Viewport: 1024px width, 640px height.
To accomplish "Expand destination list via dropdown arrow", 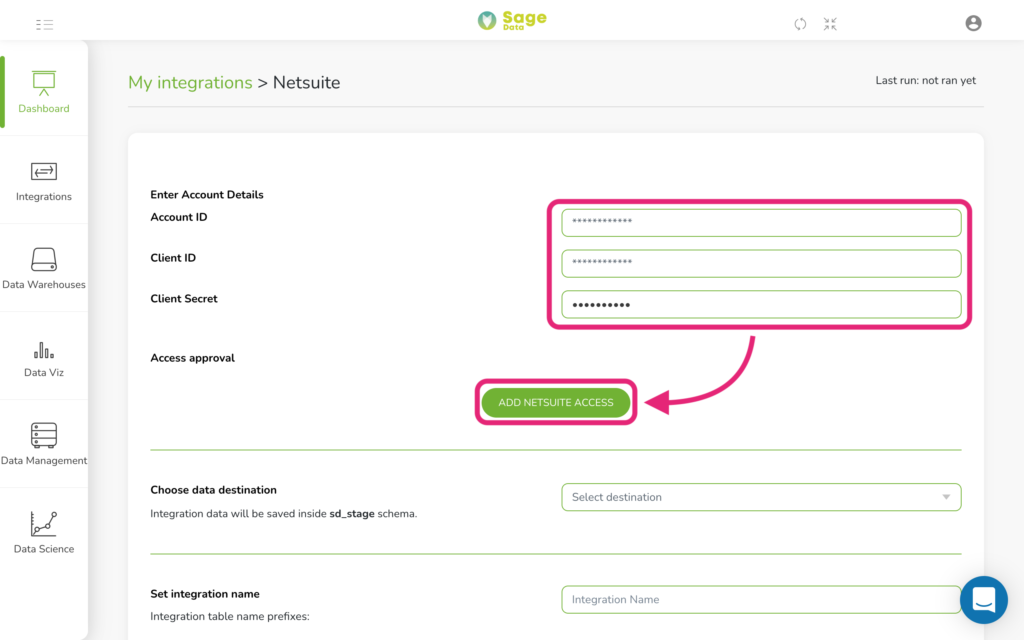I will (946, 497).
